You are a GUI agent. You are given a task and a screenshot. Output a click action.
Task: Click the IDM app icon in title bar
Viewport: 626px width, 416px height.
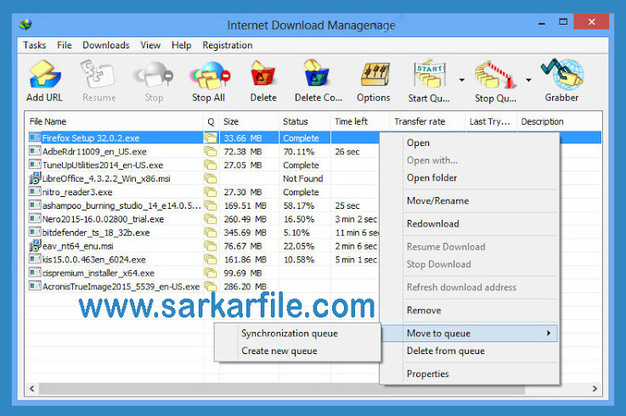click(x=25, y=25)
